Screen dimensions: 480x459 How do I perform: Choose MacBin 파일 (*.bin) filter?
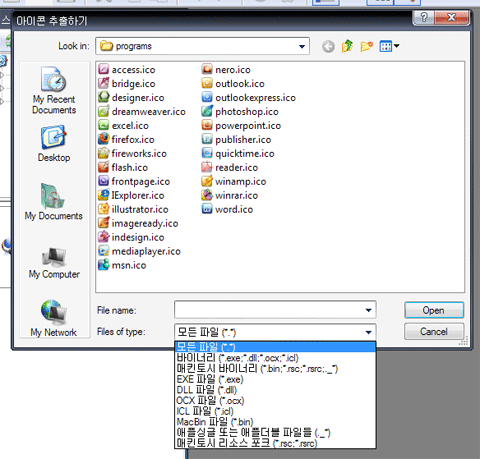click(275, 422)
